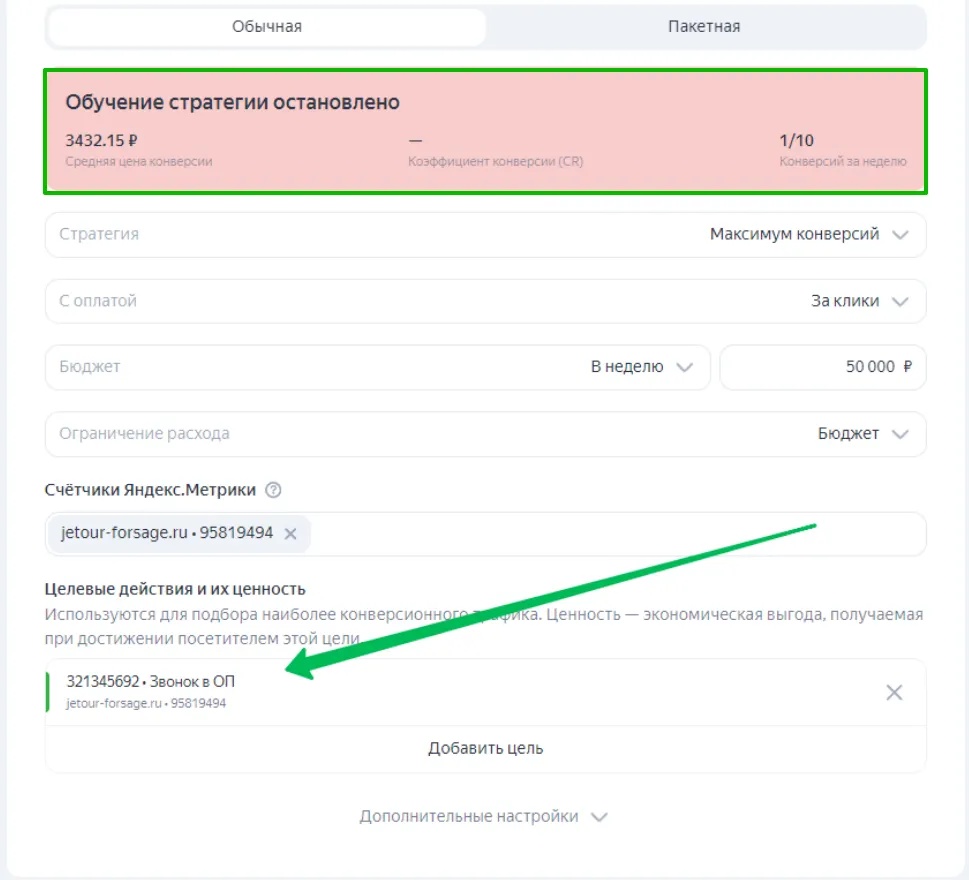Screen dimensions: 969x880
Task: Delete the Звонок в ОП goal
Action: click(x=894, y=692)
